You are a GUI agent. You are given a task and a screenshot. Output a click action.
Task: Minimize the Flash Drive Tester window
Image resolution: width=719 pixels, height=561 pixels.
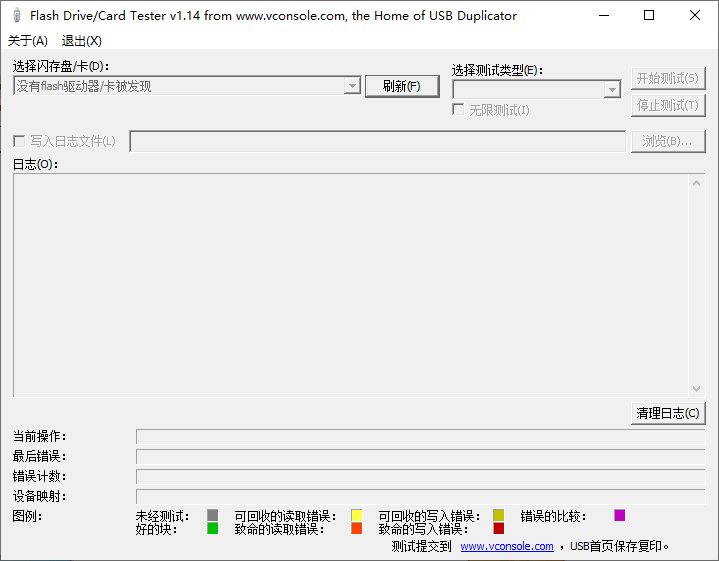[x=604, y=15]
